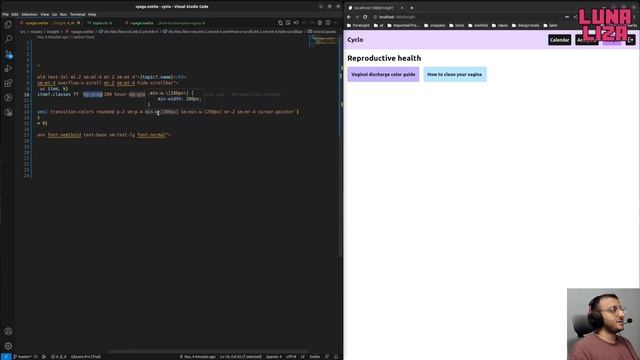The image size is (640, 360).
Task: Open the Accounts icon in activity bar
Action: [x=8, y=331]
